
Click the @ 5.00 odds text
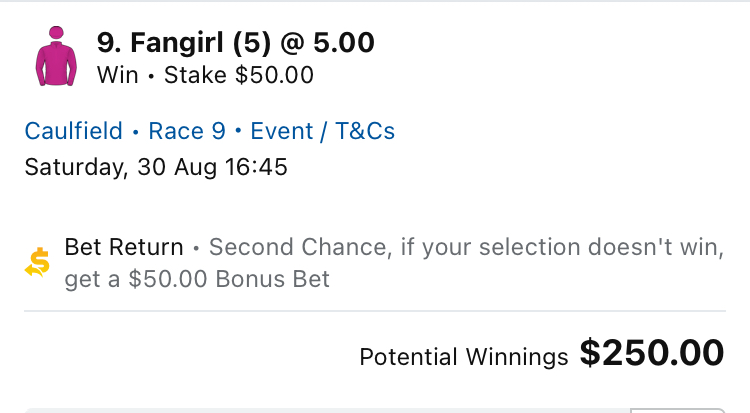click(x=327, y=43)
